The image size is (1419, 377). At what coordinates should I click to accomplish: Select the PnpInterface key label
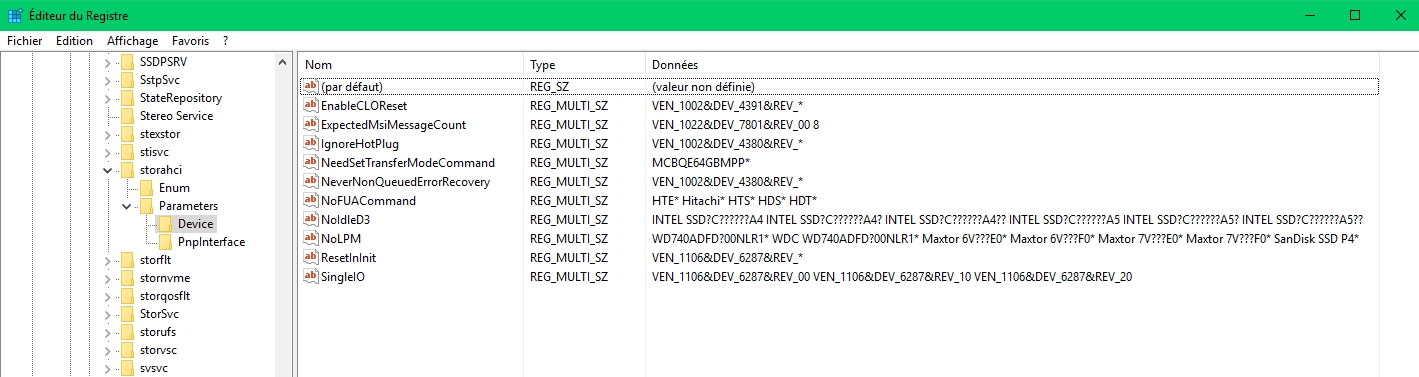click(x=211, y=242)
